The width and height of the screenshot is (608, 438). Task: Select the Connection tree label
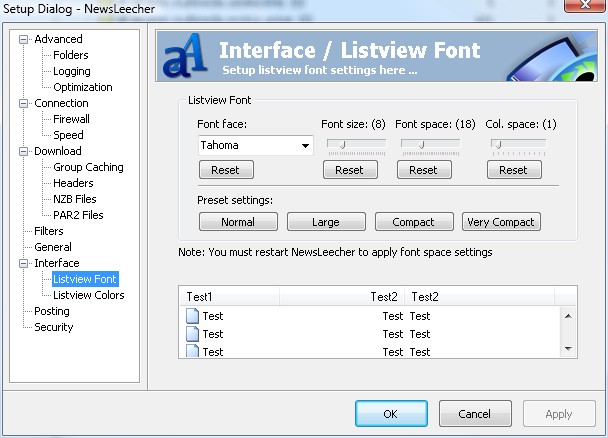[61, 103]
